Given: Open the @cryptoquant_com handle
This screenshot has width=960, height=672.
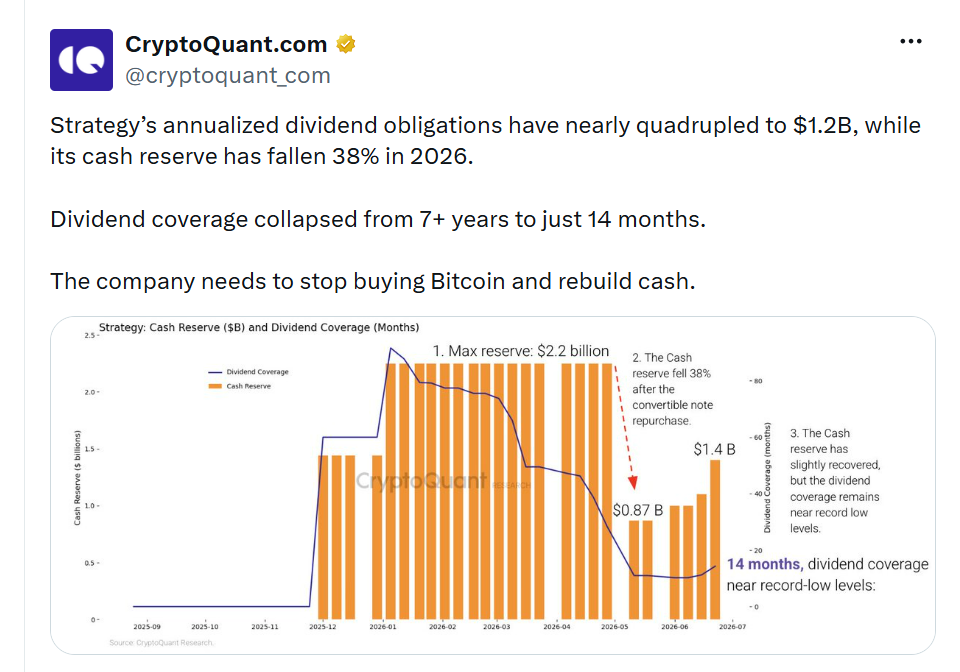Looking at the screenshot, I should (x=228, y=75).
